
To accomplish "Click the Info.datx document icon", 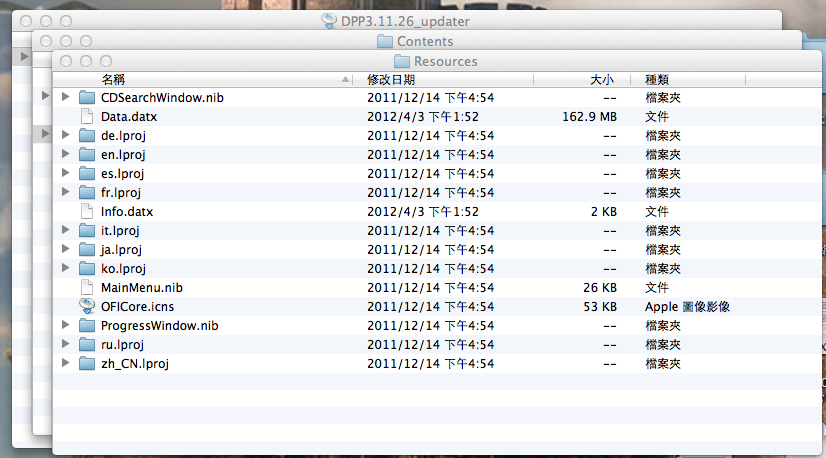I will 87,211.
